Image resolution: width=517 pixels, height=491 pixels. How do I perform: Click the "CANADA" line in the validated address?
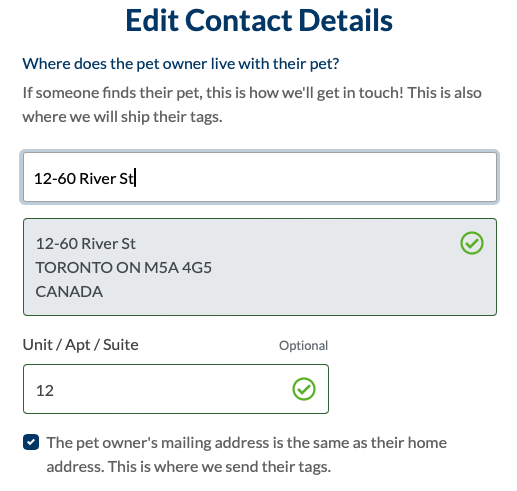(x=69, y=292)
